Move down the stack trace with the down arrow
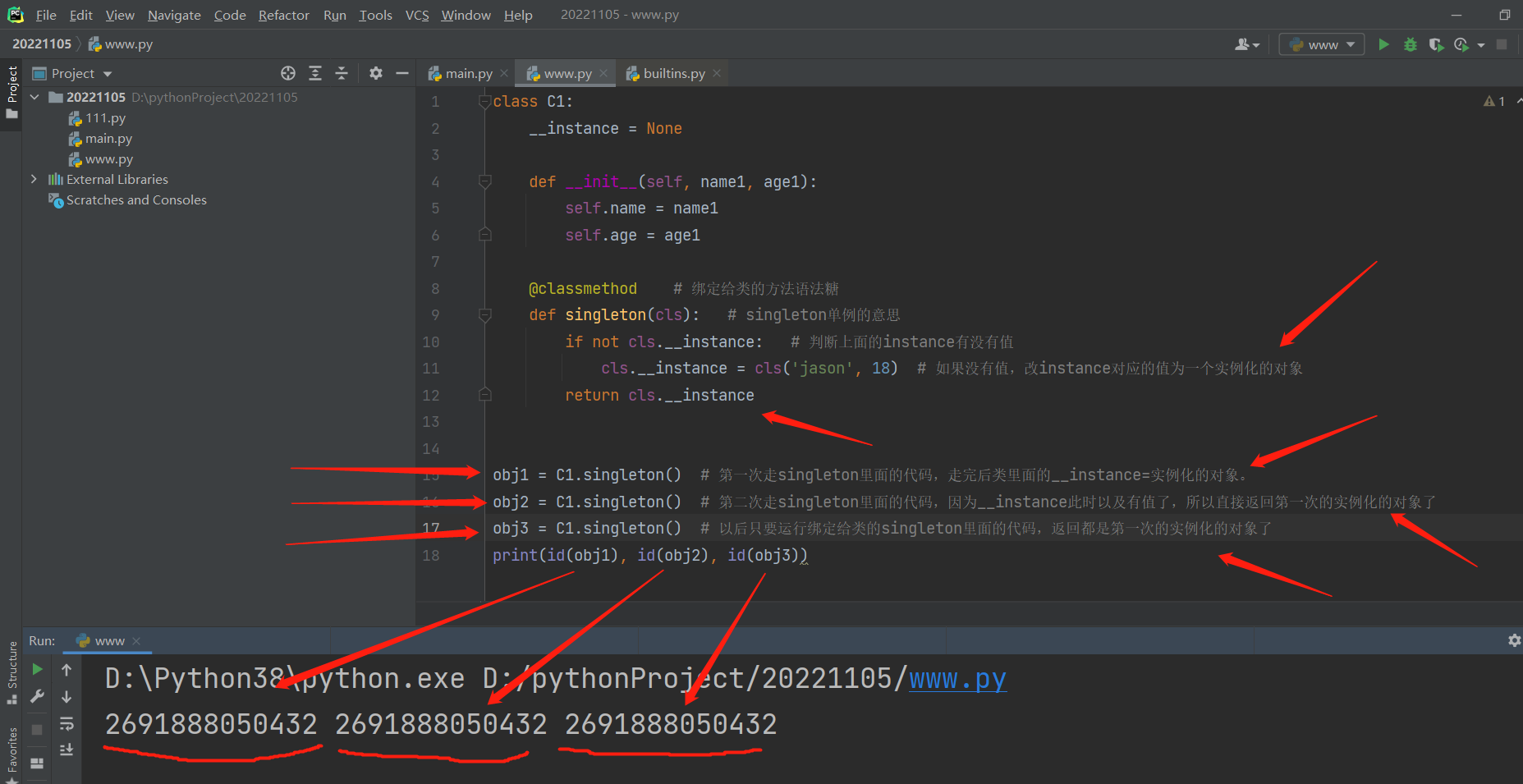The height and width of the screenshot is (784, 1523). 67,696
